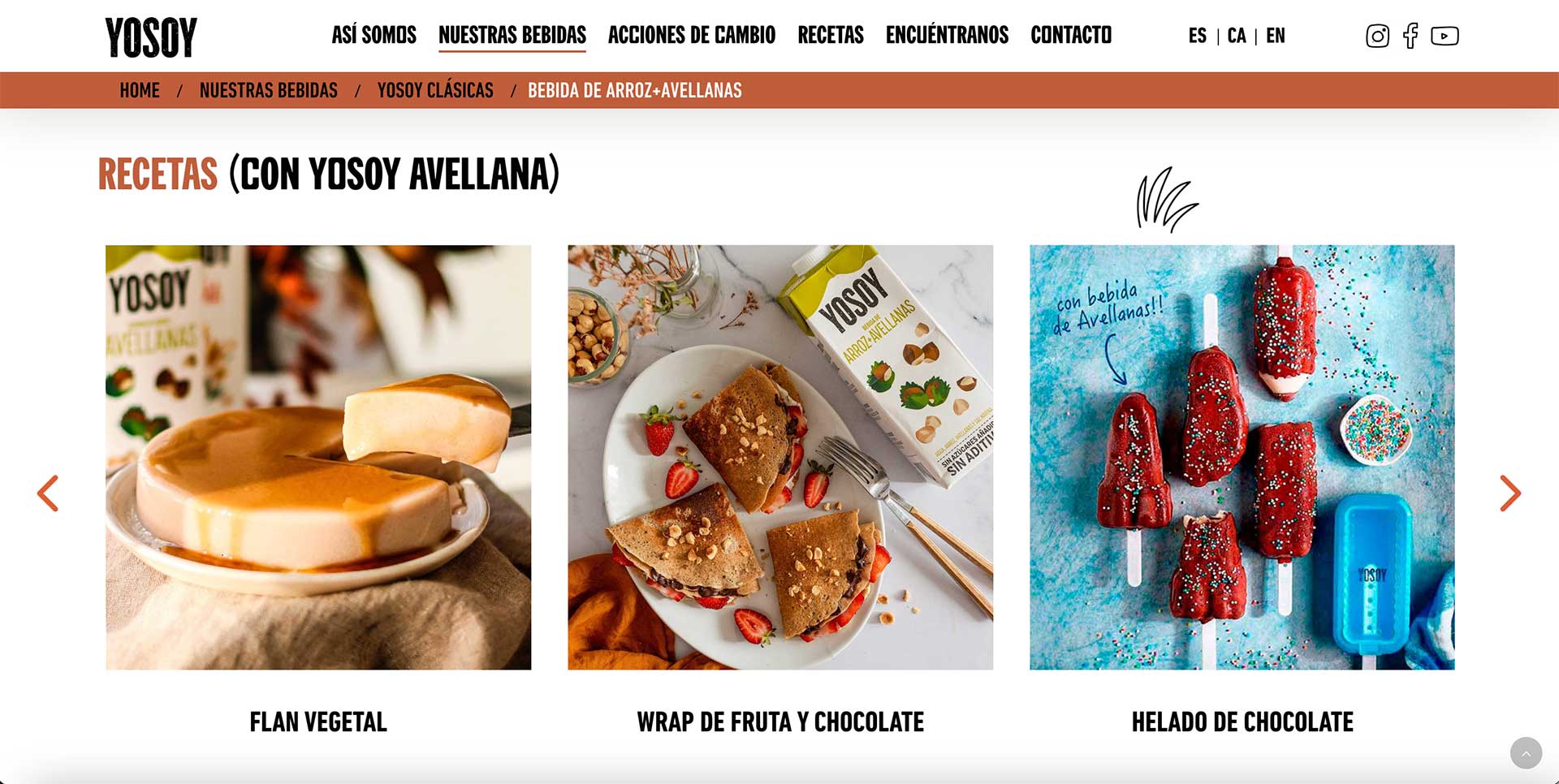Screen dimensions: 1559x784
Task: Open the Wrap de Fruta y Chocolate photo
Action: click(x=780, y=457)
